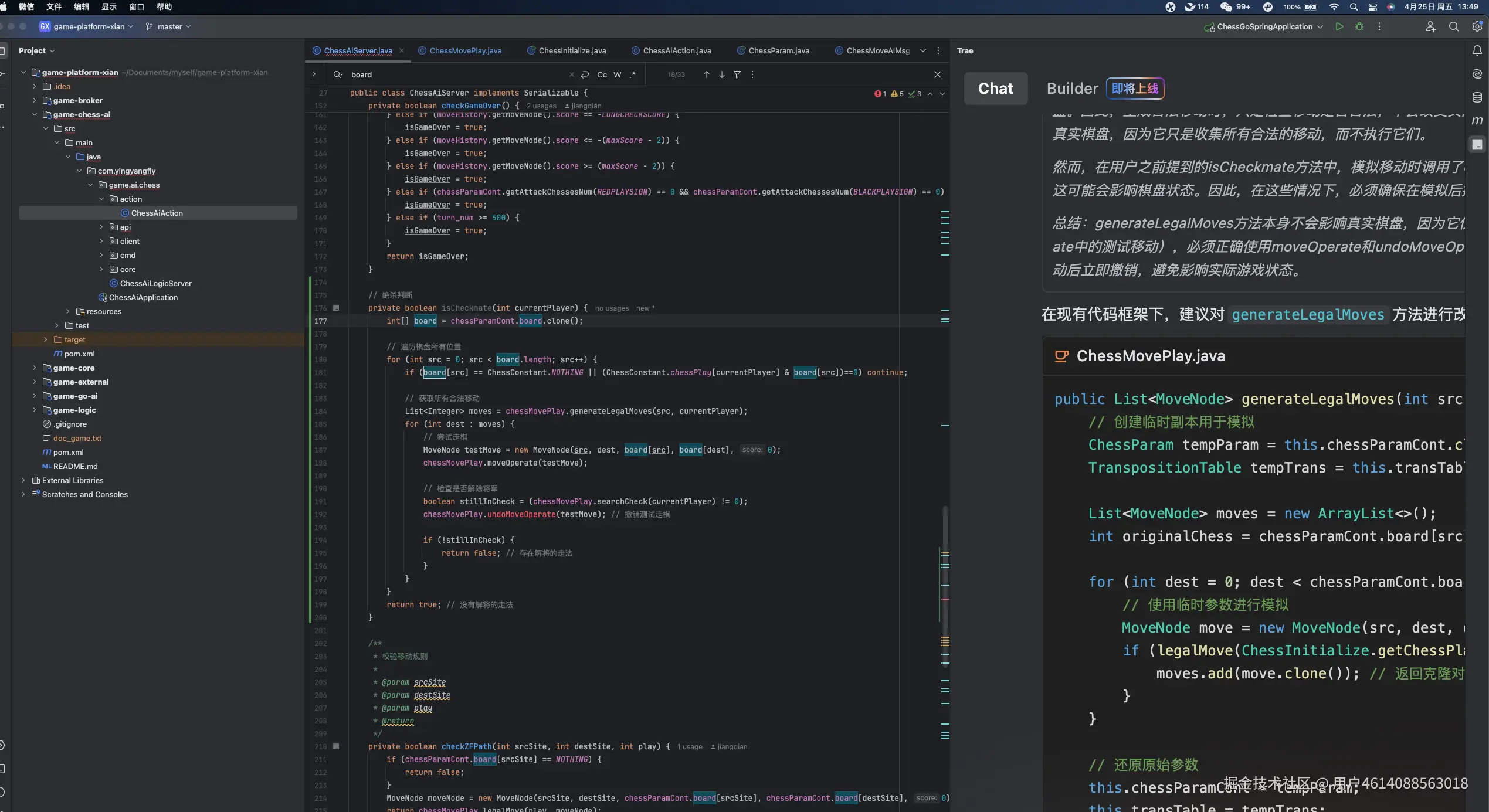Open the database tool window icon

[1477, 97]
